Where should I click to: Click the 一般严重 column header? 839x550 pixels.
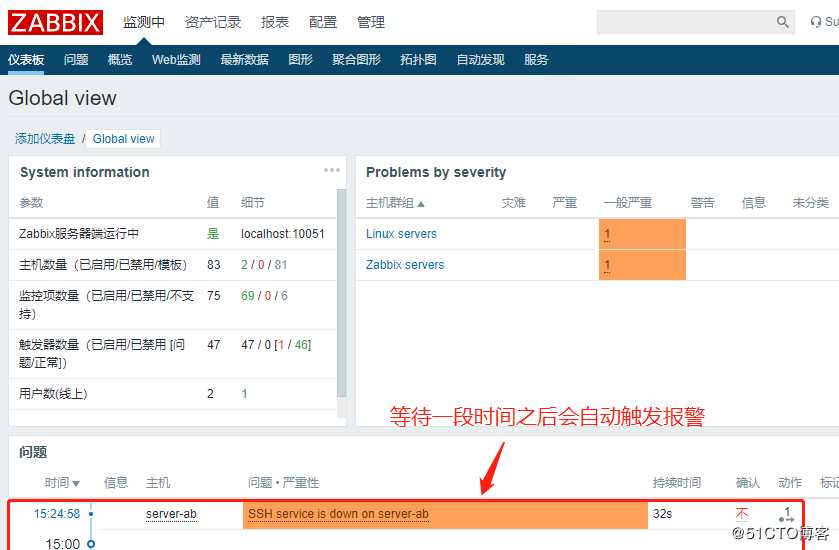[x=628, y=203]
